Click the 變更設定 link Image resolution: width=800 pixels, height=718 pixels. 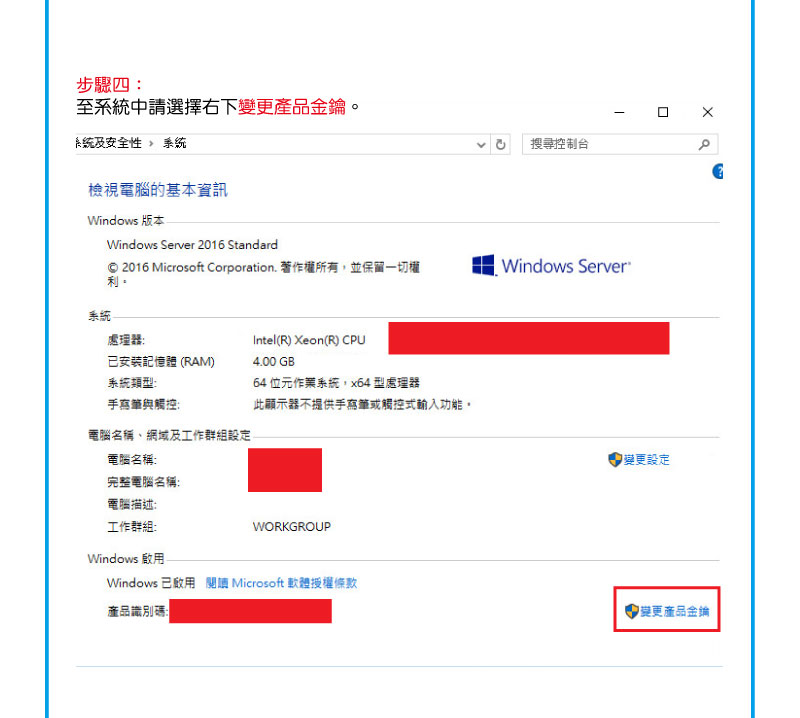646,460
